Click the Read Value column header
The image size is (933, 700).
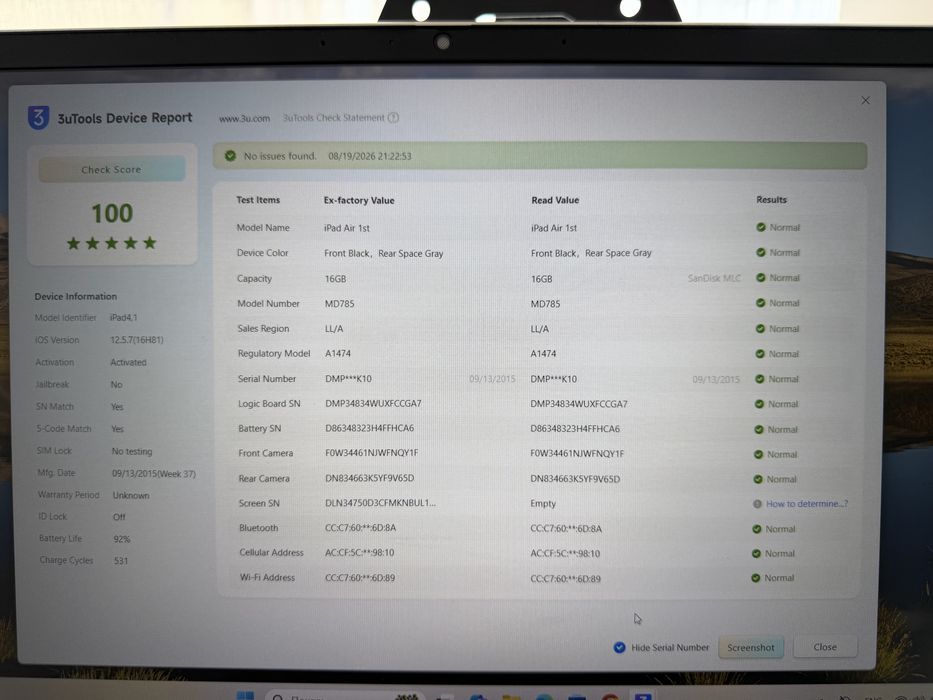click(x=555, y=200)
